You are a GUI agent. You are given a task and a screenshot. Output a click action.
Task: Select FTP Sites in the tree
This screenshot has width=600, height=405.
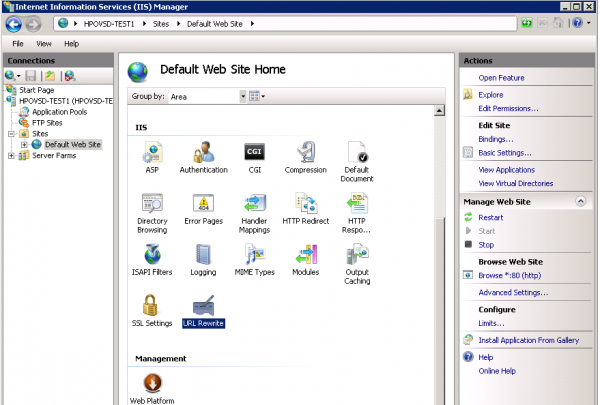point(47,123)
